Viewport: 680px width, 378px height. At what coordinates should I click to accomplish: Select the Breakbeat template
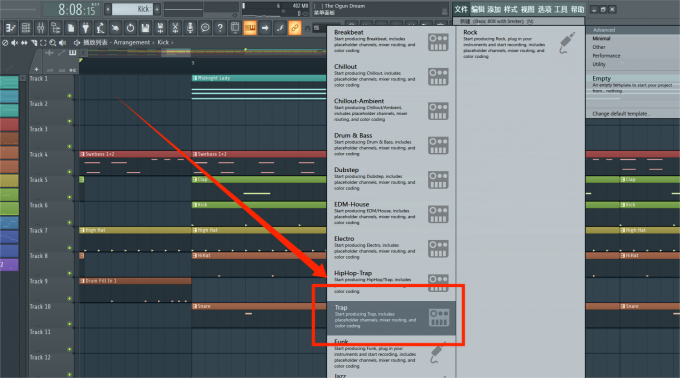pyautogui.click(x=391, y=42)
